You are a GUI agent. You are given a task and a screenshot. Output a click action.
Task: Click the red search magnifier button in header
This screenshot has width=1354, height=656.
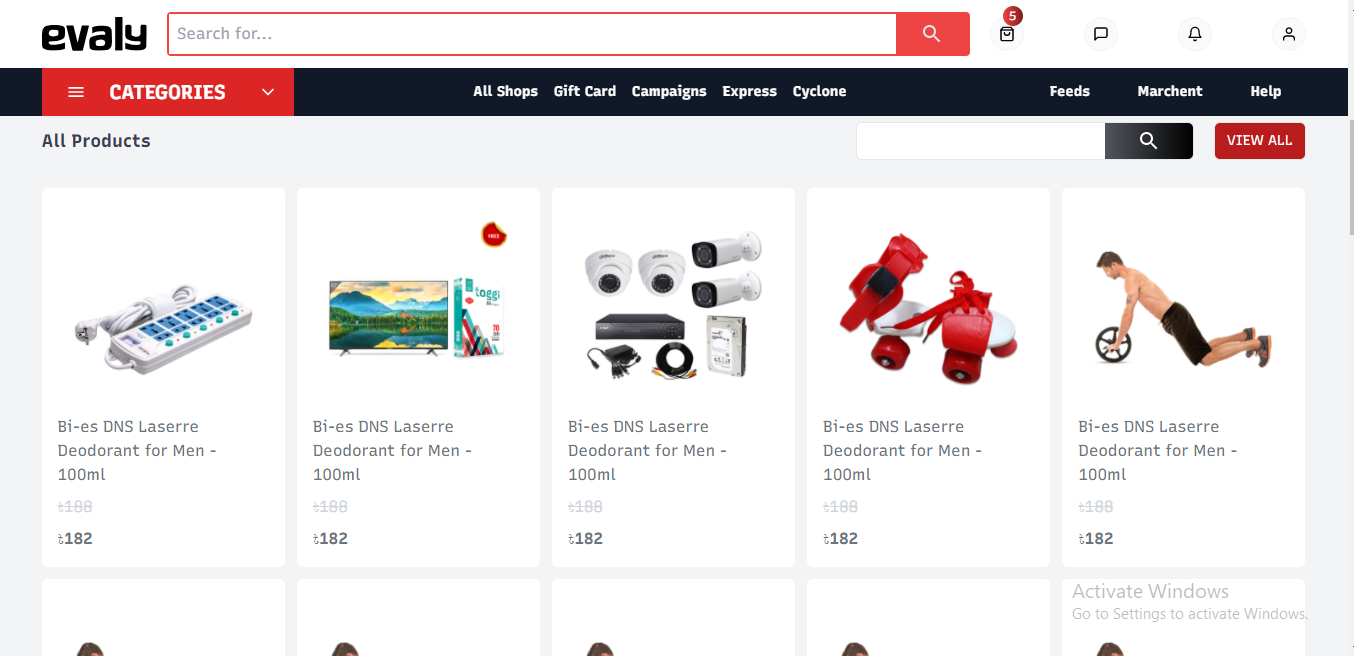[932, 34]
